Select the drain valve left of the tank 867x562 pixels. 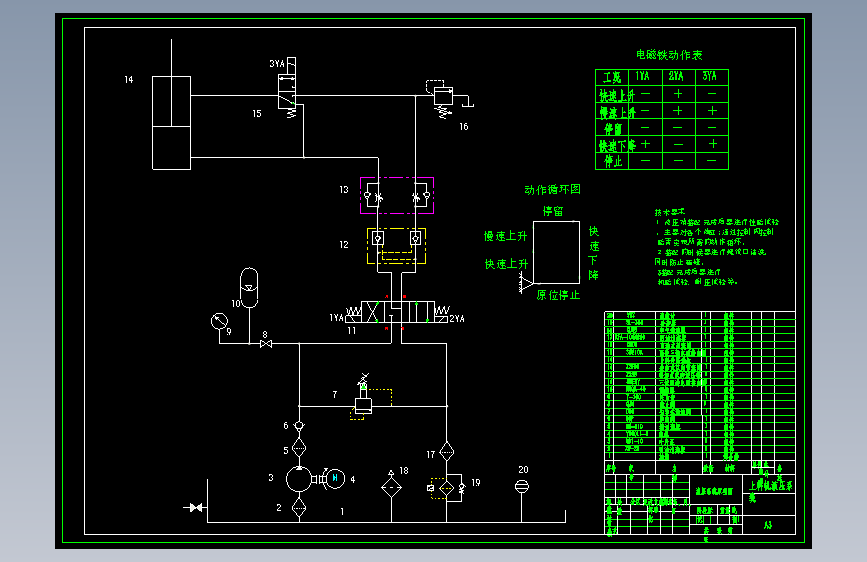pyautogui.click(x=195, y=507)
